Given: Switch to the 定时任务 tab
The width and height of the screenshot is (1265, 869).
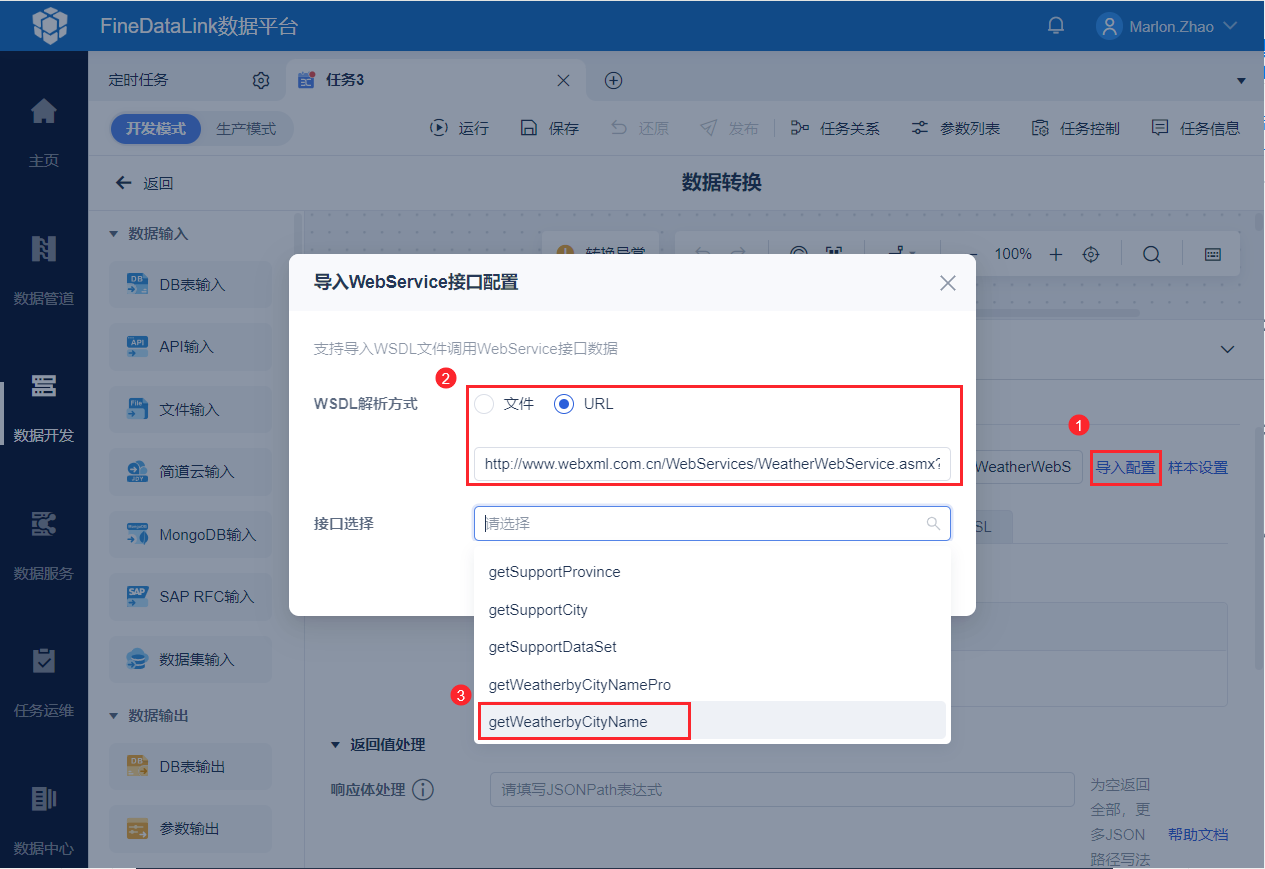Looking at the screenshot, I should [139, 81].
